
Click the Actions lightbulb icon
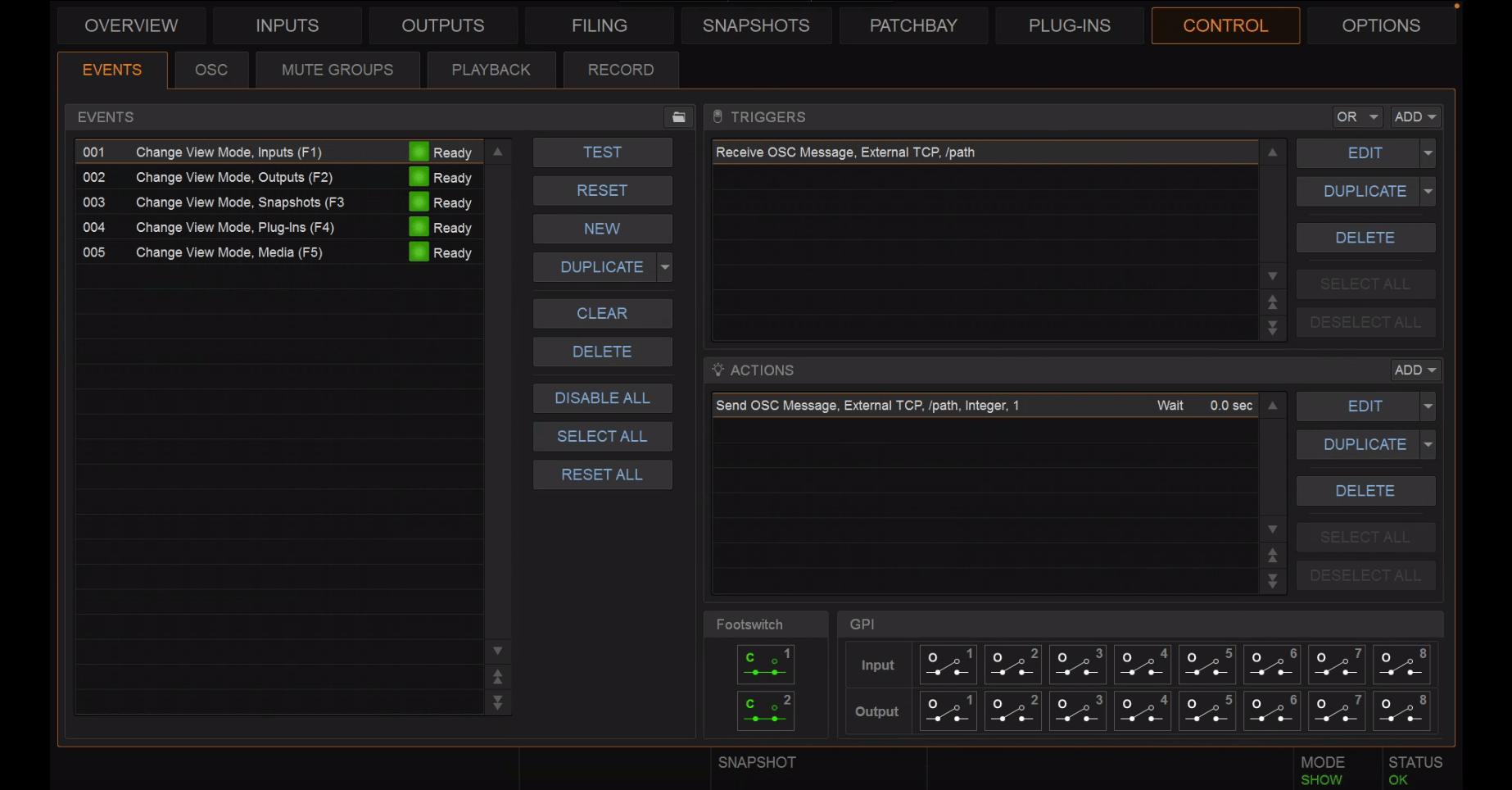(x=718, y=370)
